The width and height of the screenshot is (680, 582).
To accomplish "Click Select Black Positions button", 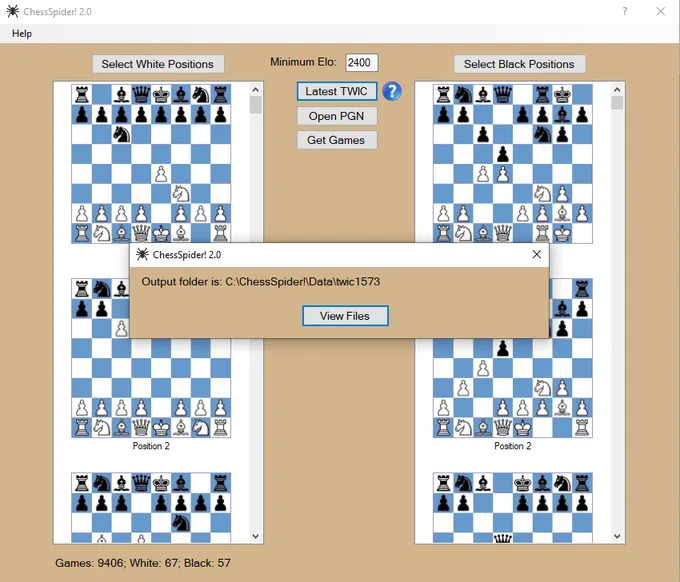I will 520,64.
